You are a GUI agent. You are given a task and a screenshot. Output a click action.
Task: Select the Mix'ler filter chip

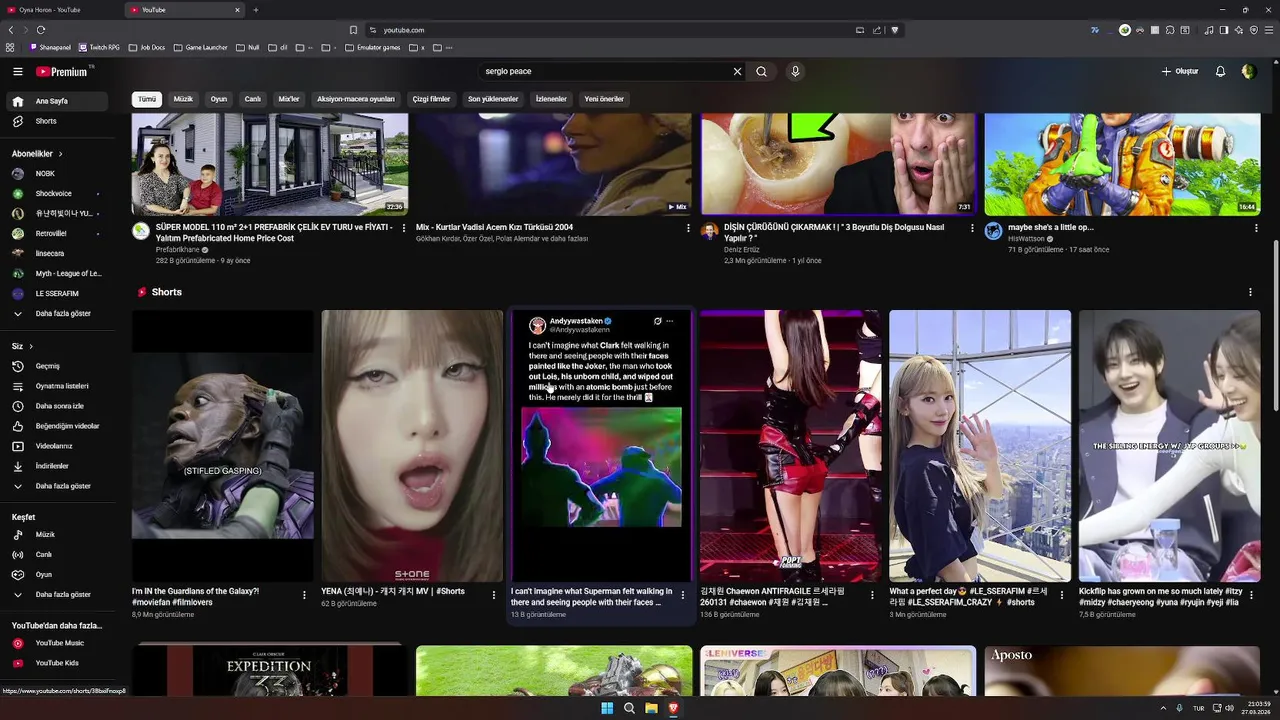pos(289,99)
